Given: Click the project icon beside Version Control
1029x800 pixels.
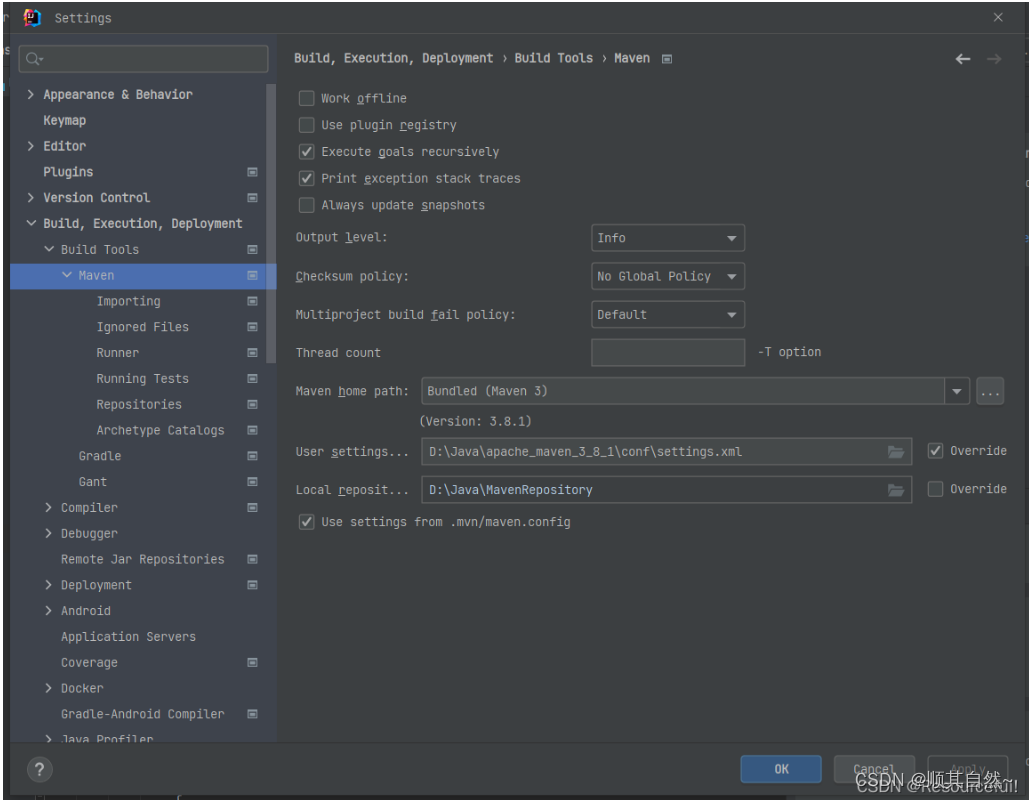Looking at the screenshot, I should click(252, 198).
